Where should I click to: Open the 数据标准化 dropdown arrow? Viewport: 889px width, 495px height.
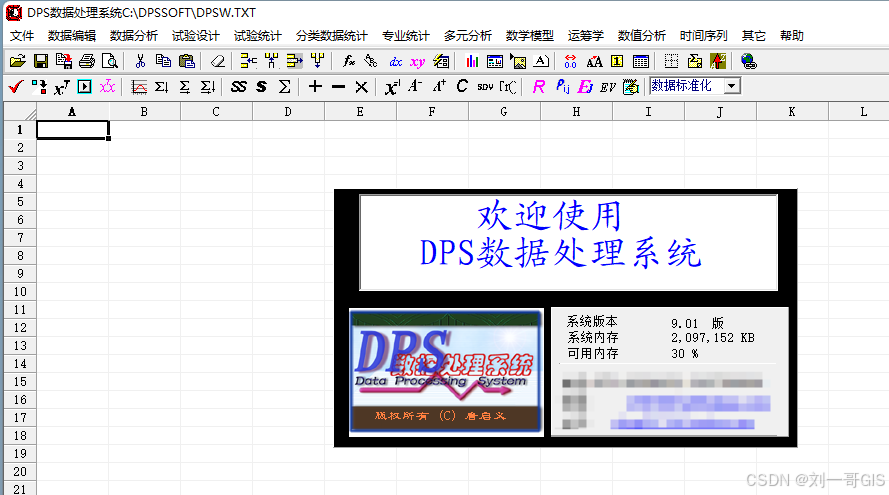click(732, 86)
